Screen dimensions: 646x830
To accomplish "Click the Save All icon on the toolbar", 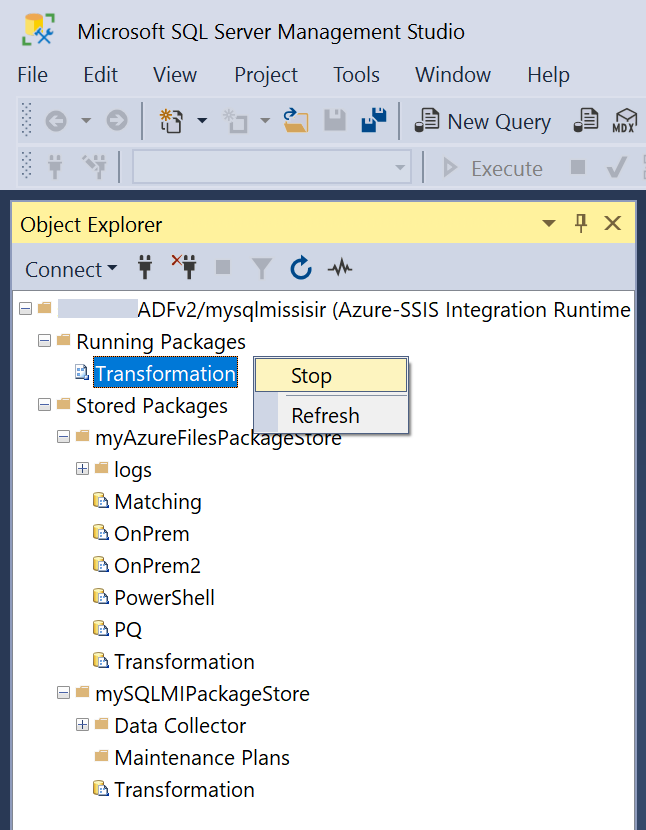I will (373, 120).
